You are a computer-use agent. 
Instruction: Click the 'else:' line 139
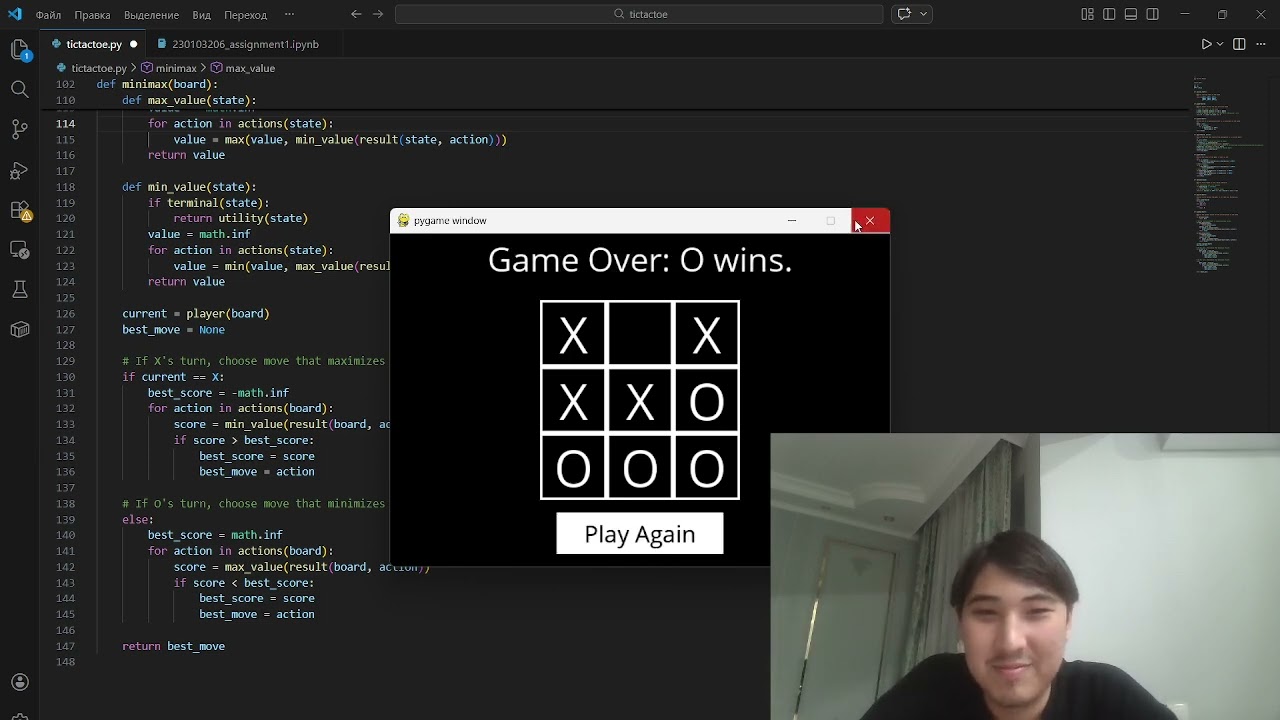click(x=138, y=519)
